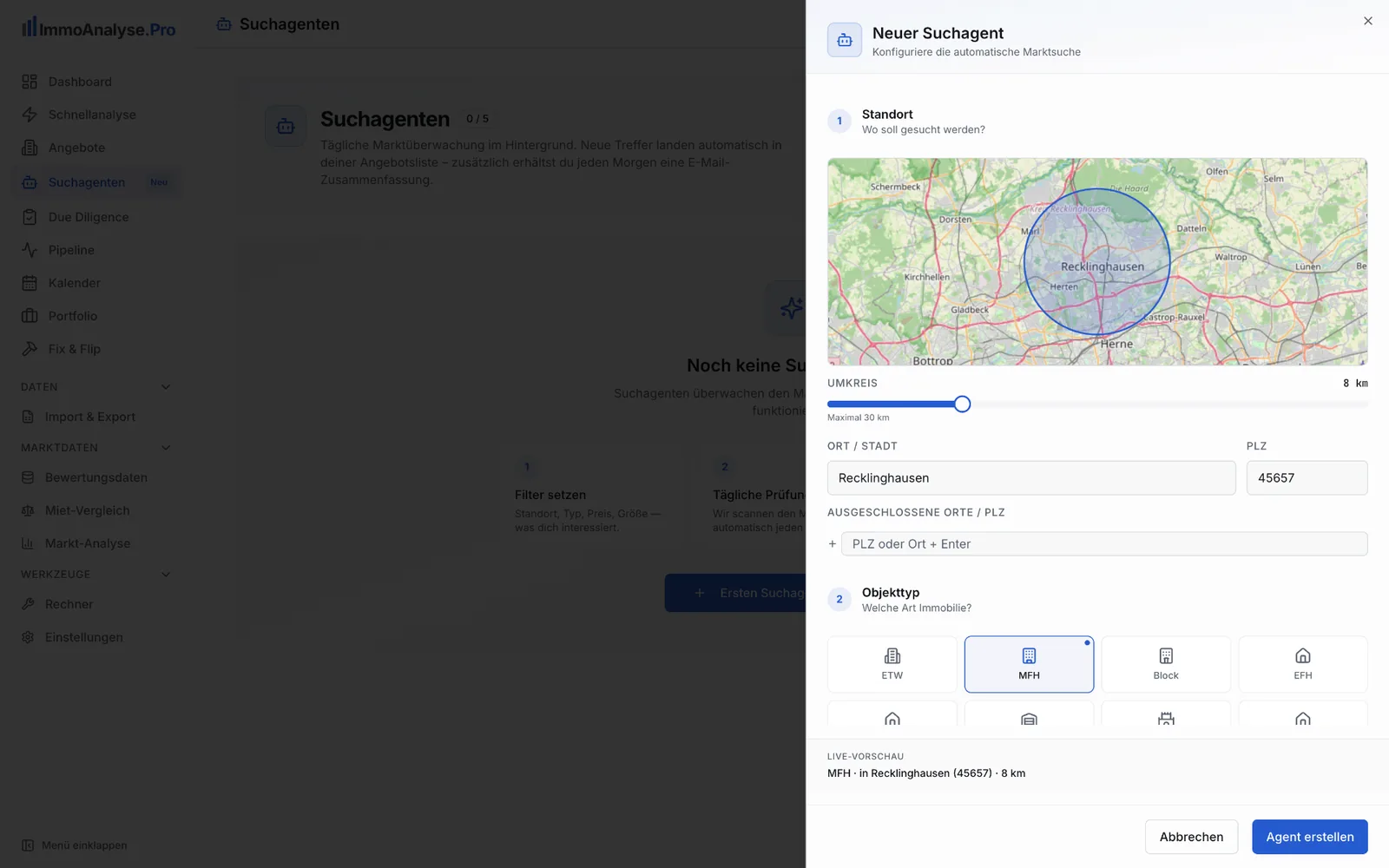The image size is (1389, 868).
Task: Click the Menü einklappen panel icon
Action: pos(28,845)
